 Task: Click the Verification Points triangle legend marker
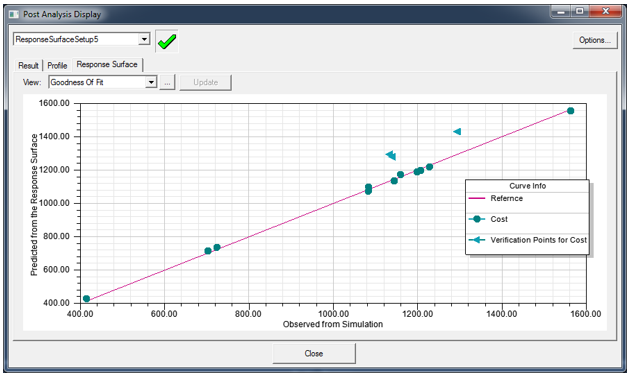click(477, 240)
